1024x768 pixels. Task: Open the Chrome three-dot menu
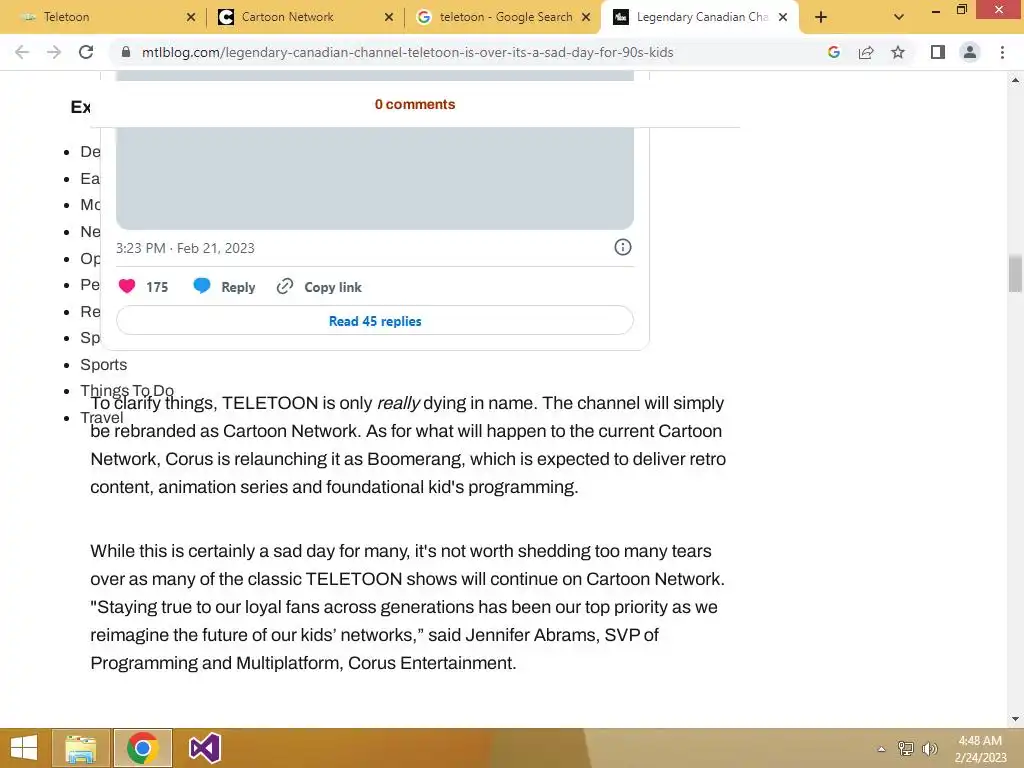[1002, 52]
